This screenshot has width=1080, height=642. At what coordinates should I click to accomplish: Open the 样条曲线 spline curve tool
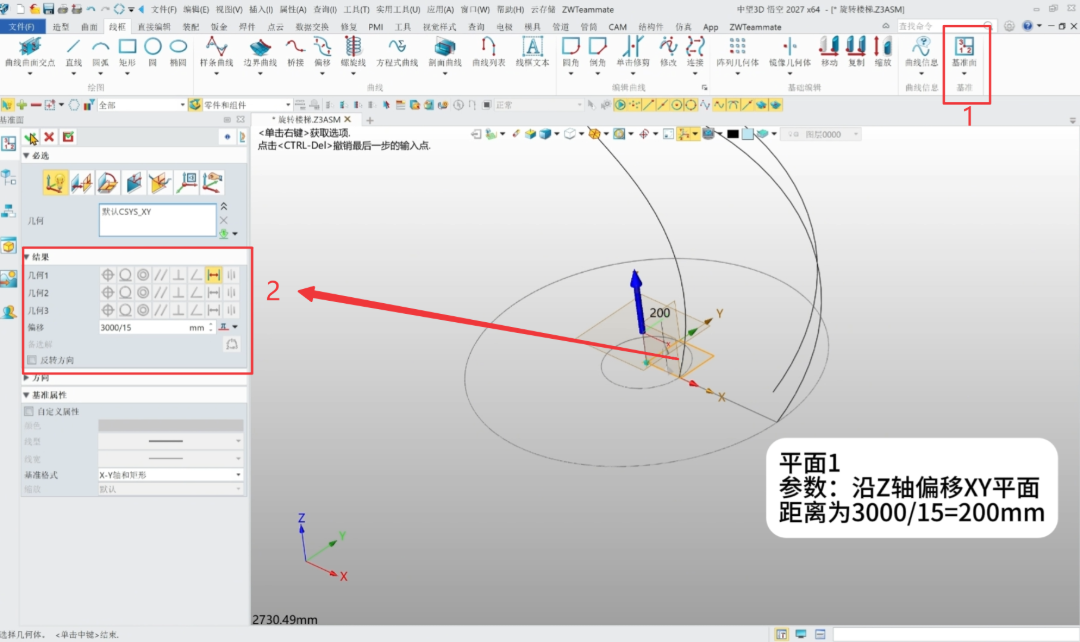click(x=216, y=53)
